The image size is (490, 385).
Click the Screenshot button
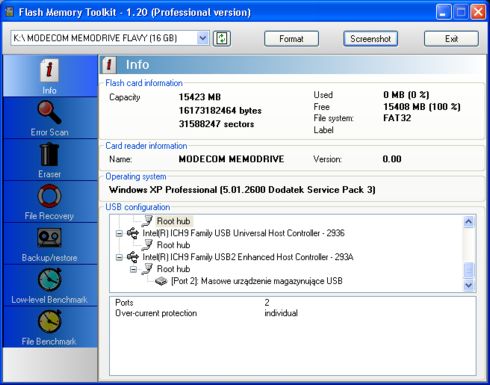point(370,39)
